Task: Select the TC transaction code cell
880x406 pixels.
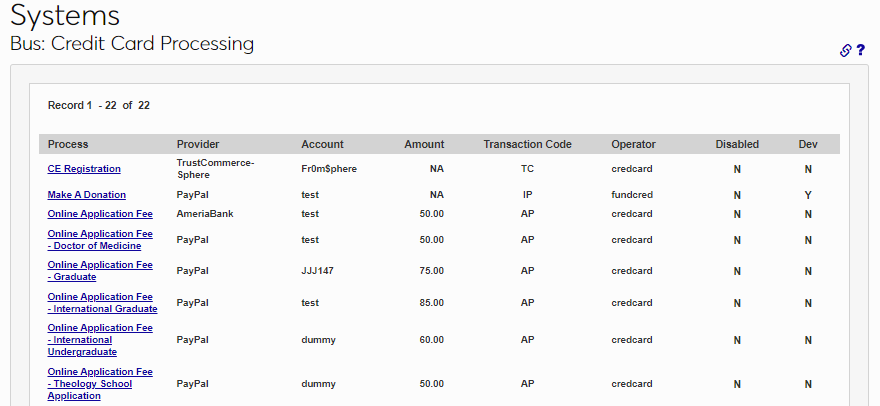Action: (527, 169)
